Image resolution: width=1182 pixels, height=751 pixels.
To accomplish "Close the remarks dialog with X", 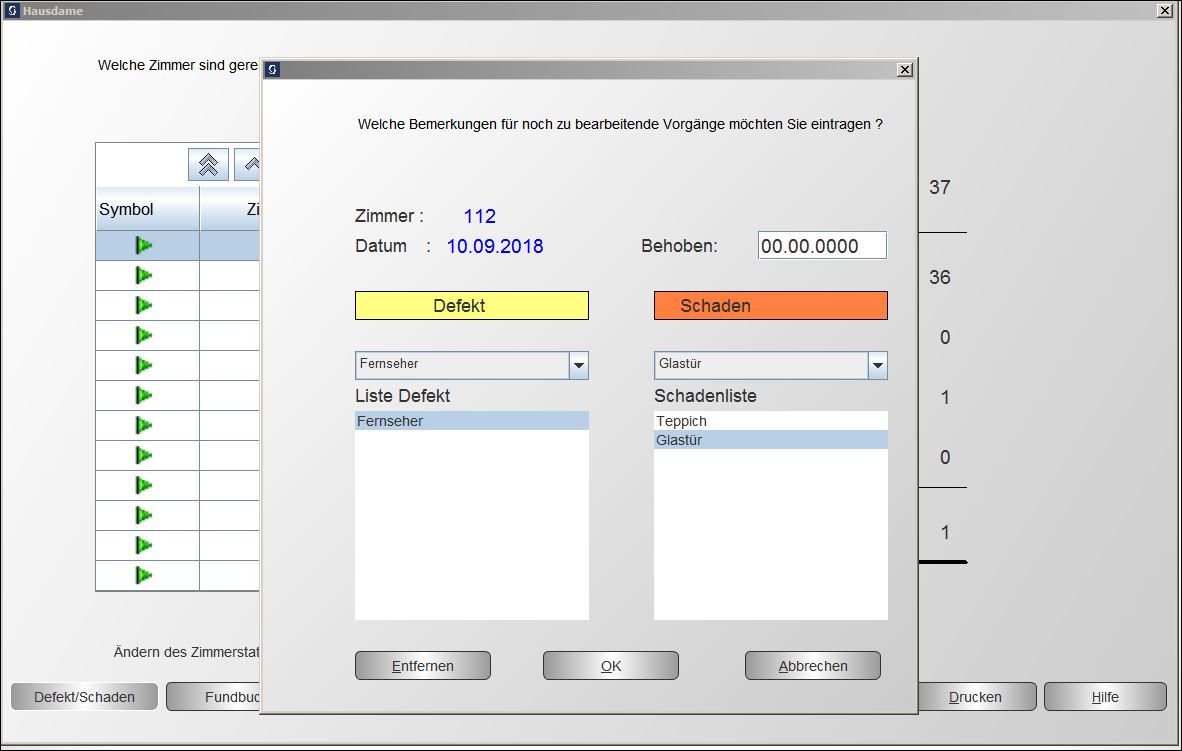I will [904, 70].
